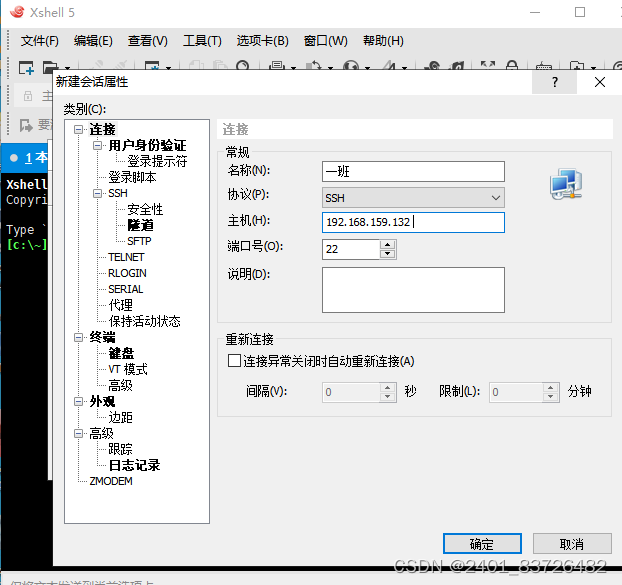Click the open session folder icon
622x585 pixels.
click(x=50, y=67)
